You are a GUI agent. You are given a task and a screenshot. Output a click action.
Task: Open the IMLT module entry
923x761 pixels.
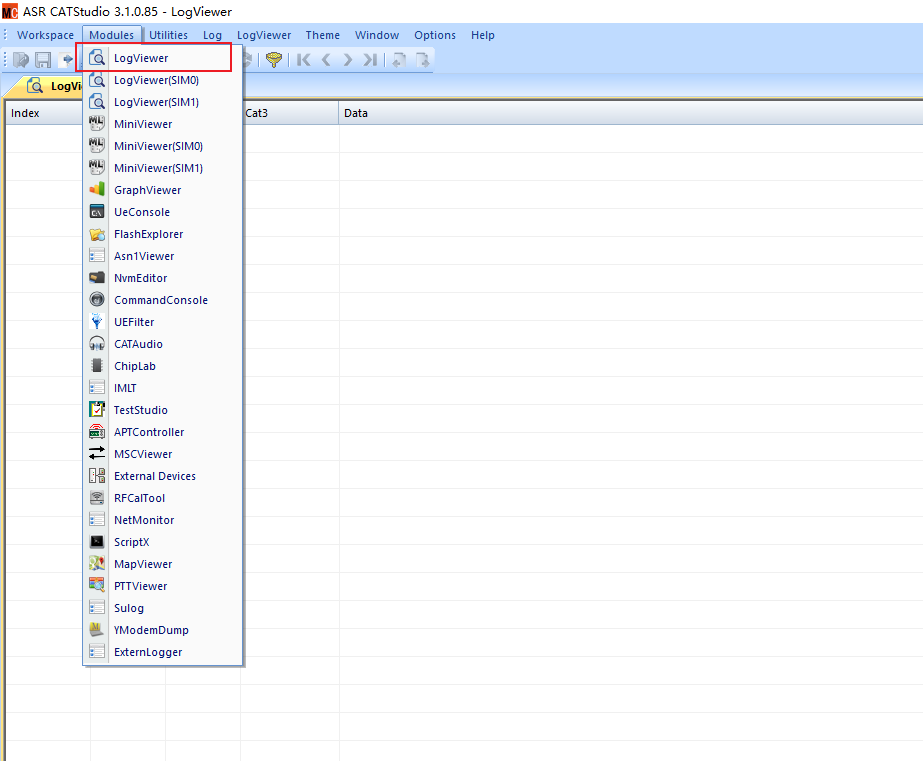point(163,388)
